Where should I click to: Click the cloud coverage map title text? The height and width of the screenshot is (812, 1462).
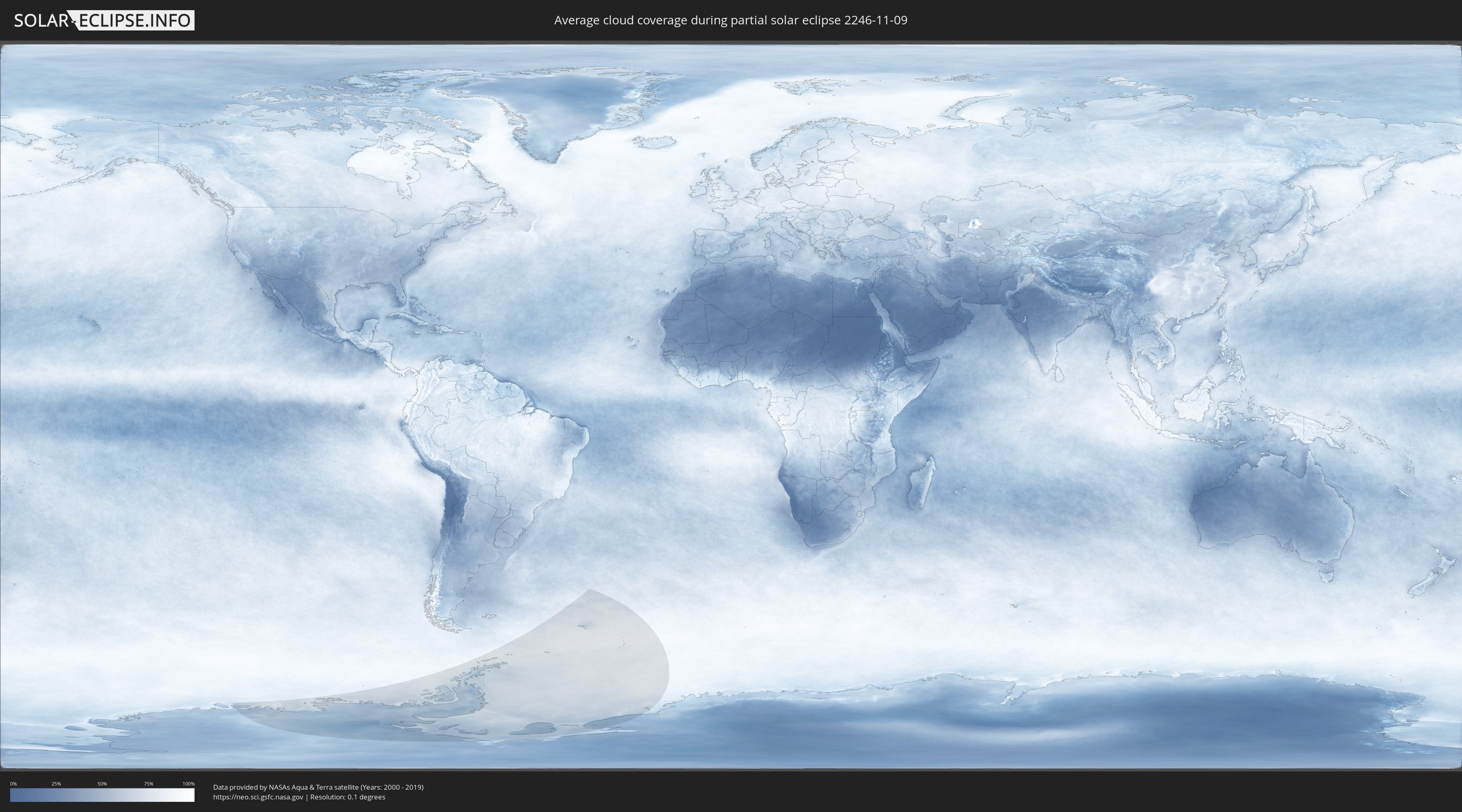tap(731, 20)
